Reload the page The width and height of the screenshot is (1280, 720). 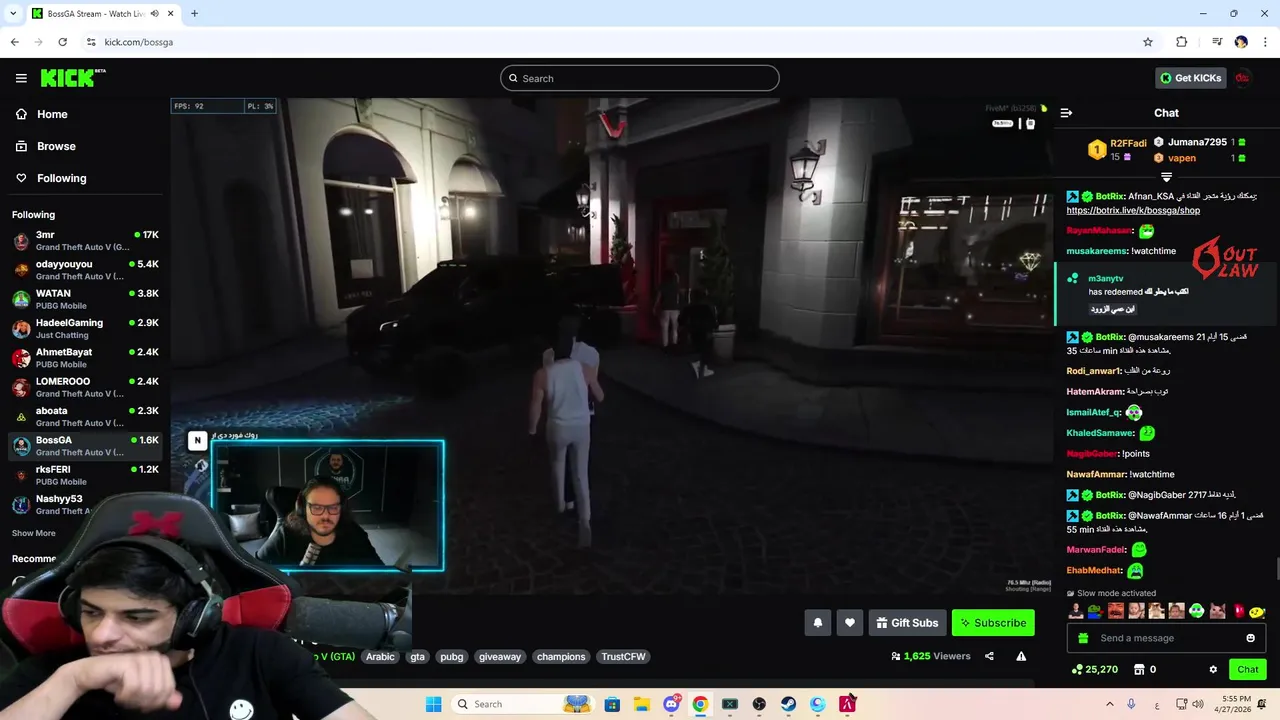coord(62,42)
